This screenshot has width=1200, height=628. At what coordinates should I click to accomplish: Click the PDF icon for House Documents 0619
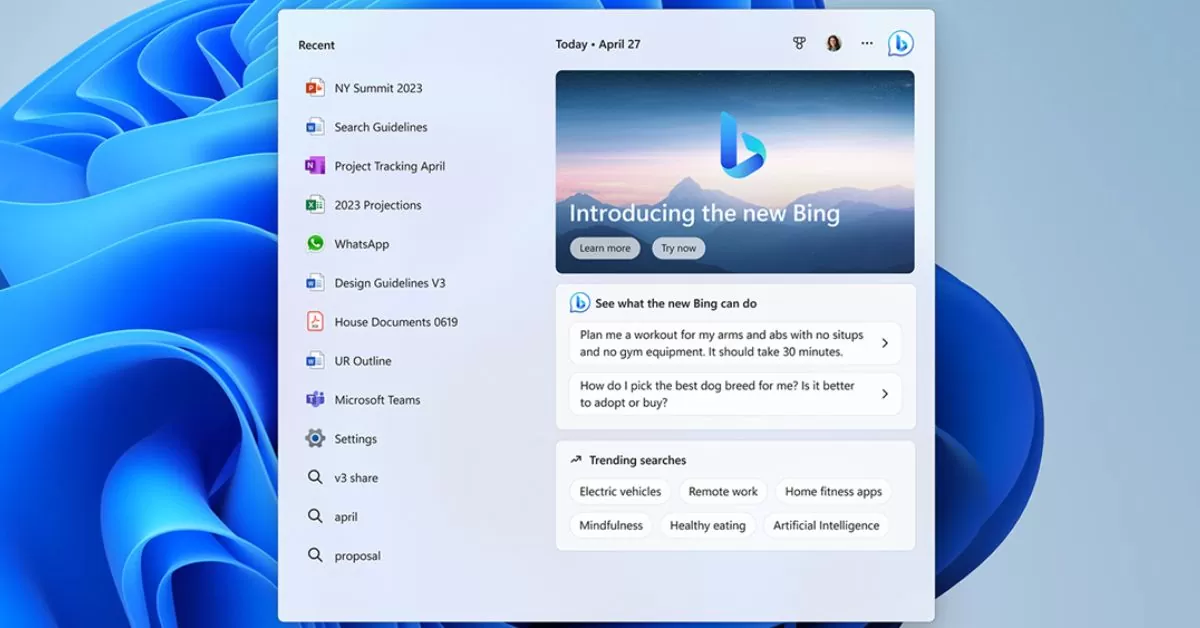coord(315,322)
